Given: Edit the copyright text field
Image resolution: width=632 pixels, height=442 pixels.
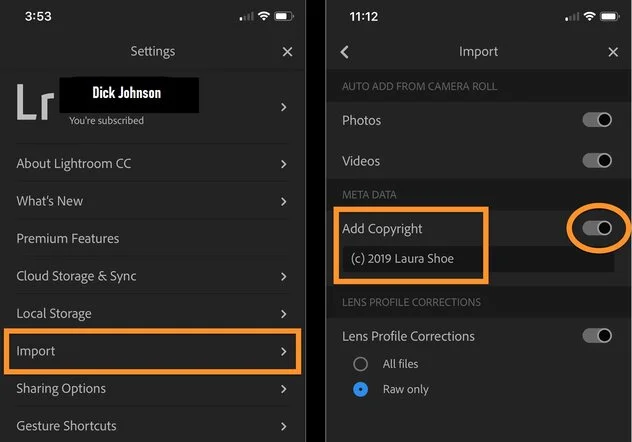Looking at the screenshot, I should point(478,259).
